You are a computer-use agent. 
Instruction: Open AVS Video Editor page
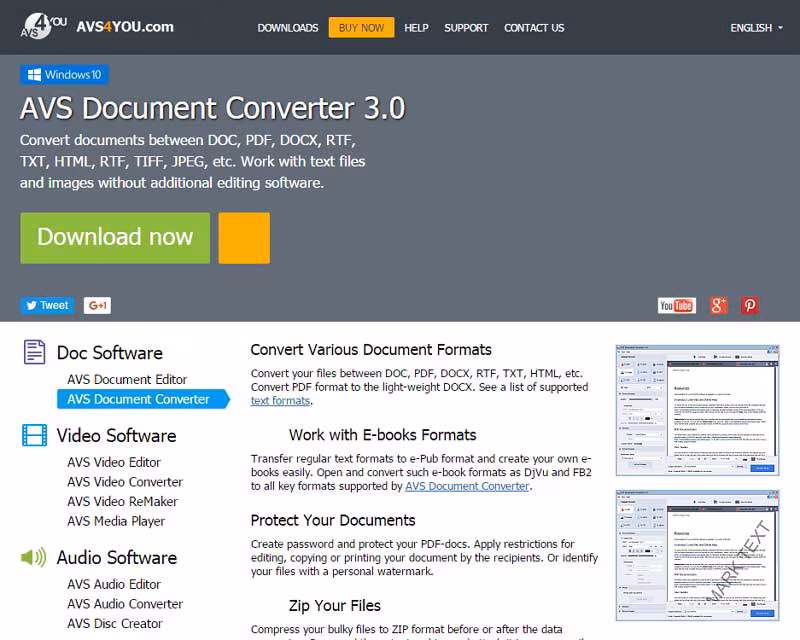[114, 462]
